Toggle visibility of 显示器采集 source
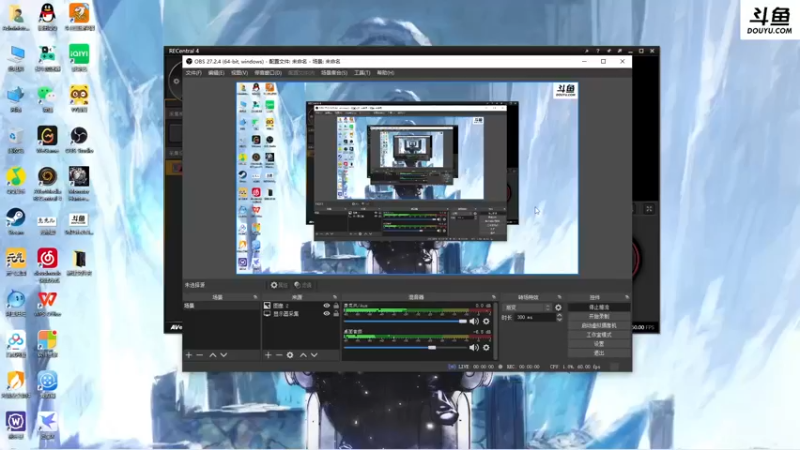 point(327,314)
